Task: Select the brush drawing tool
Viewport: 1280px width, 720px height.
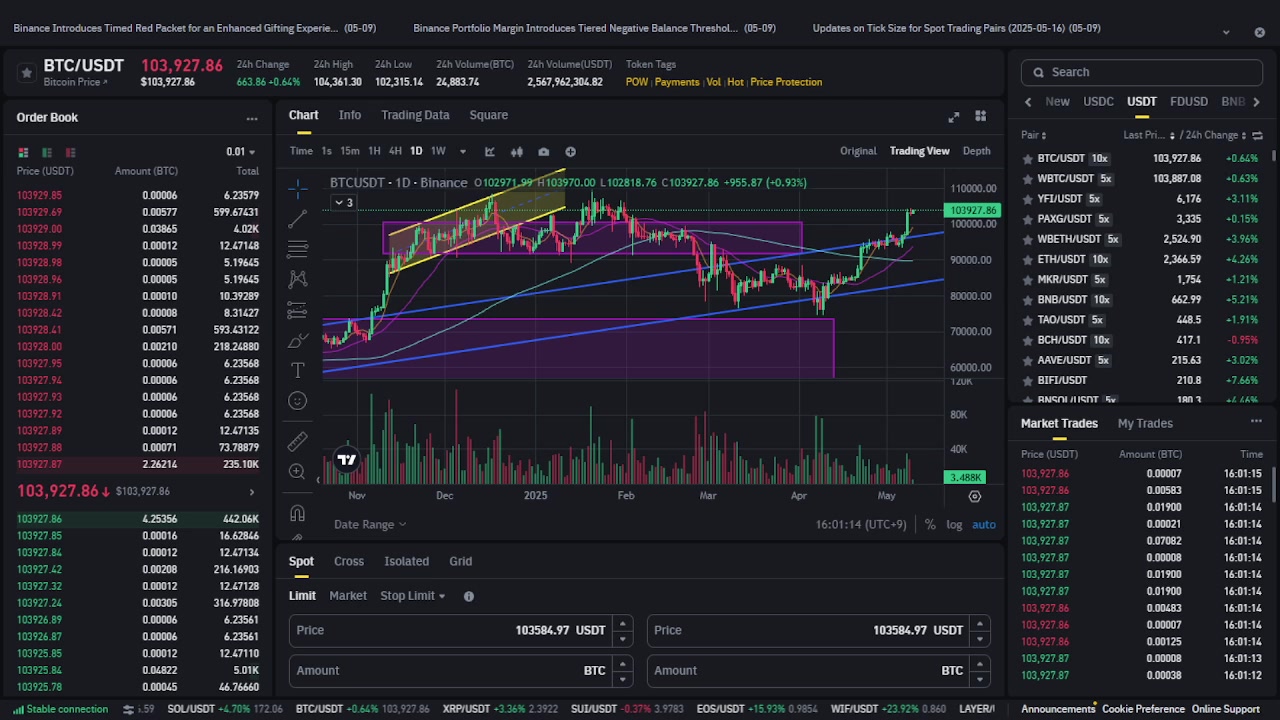Action: pyautogui.click(x=297, y=340)
